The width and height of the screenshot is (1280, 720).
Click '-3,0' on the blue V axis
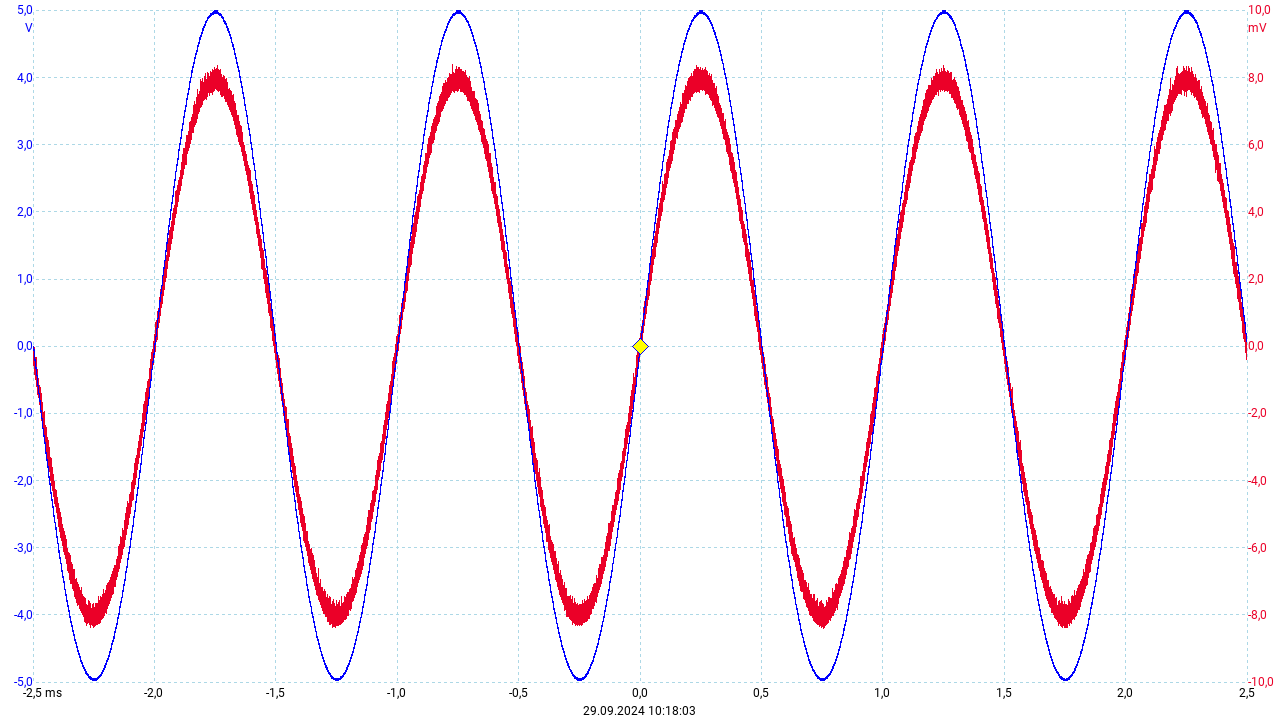pyautogui.click(x=23, y=548)
